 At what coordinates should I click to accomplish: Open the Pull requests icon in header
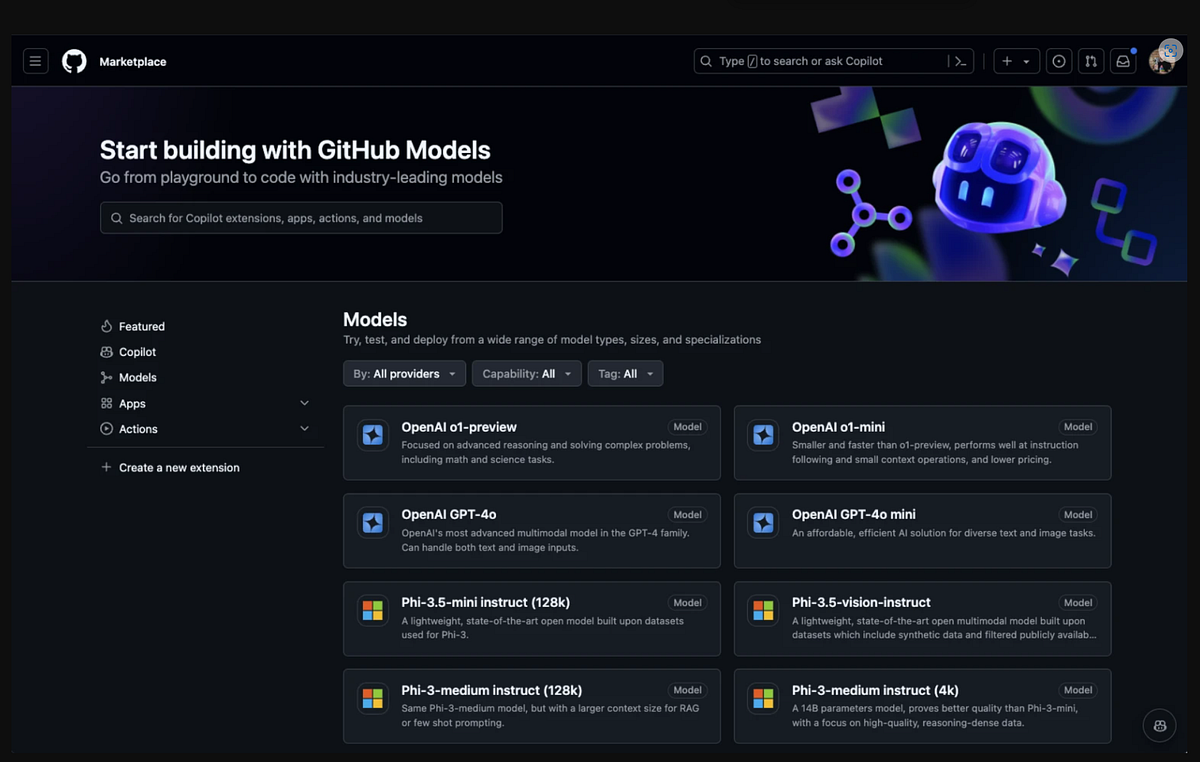(x=1091, y=61)
